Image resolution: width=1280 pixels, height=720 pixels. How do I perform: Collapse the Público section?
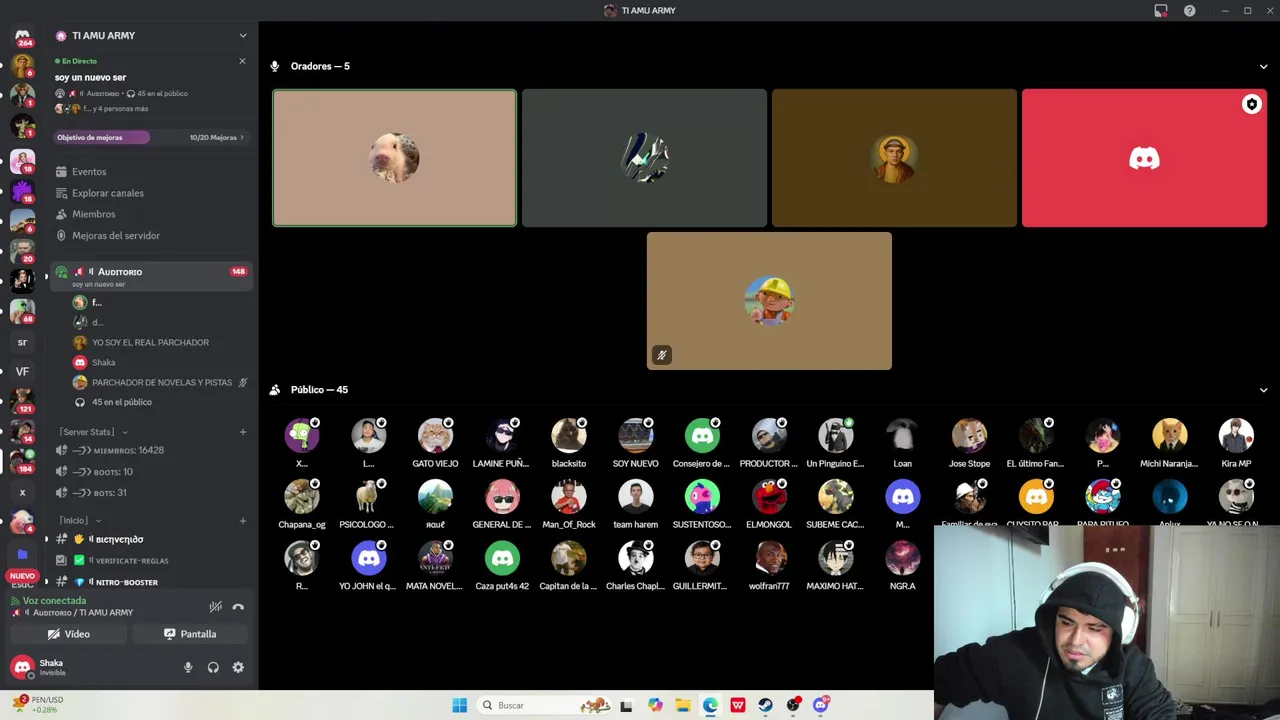[1263, 390]
